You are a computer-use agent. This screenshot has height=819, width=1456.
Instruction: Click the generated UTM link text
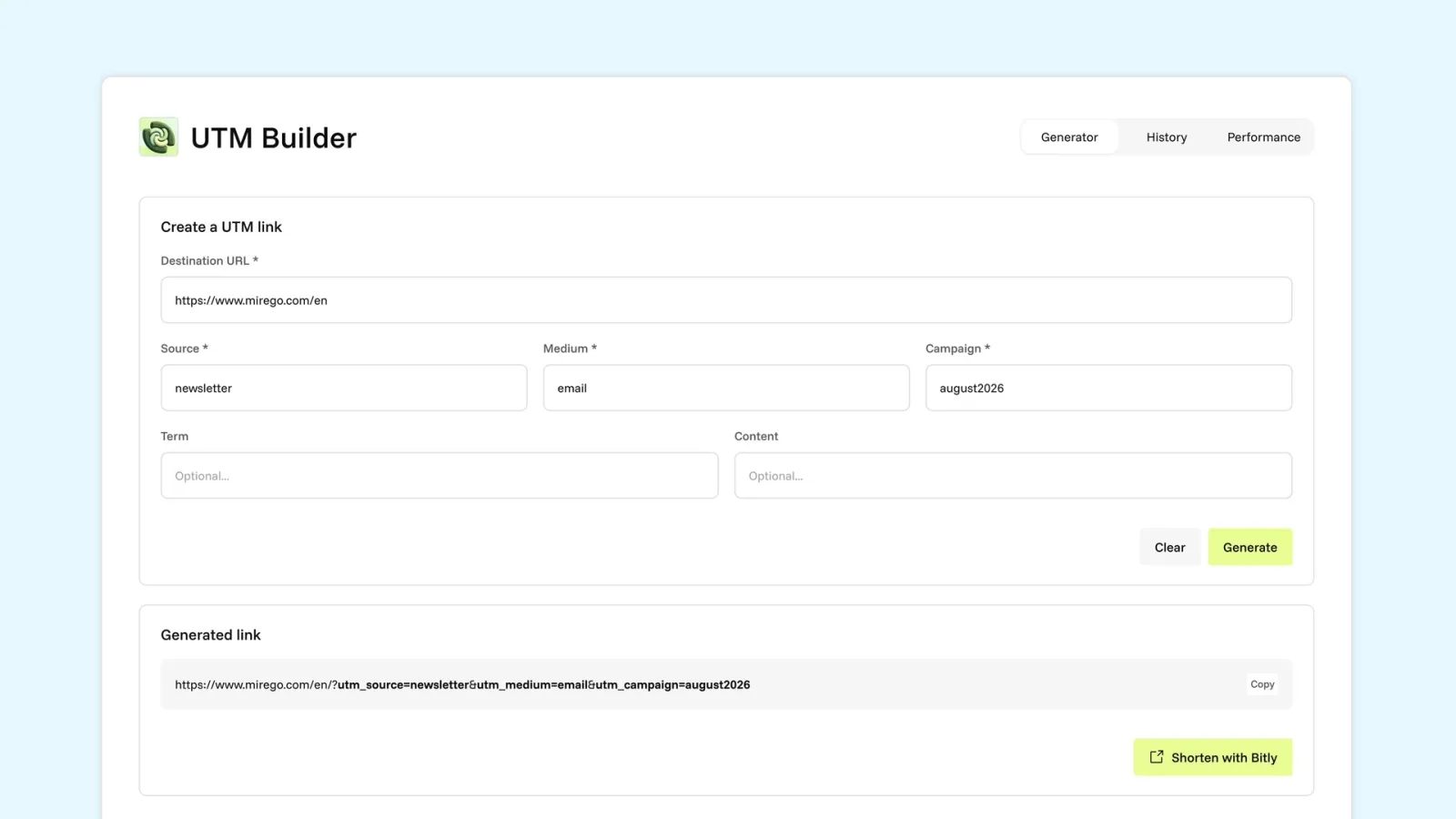(x=462, y=684)
